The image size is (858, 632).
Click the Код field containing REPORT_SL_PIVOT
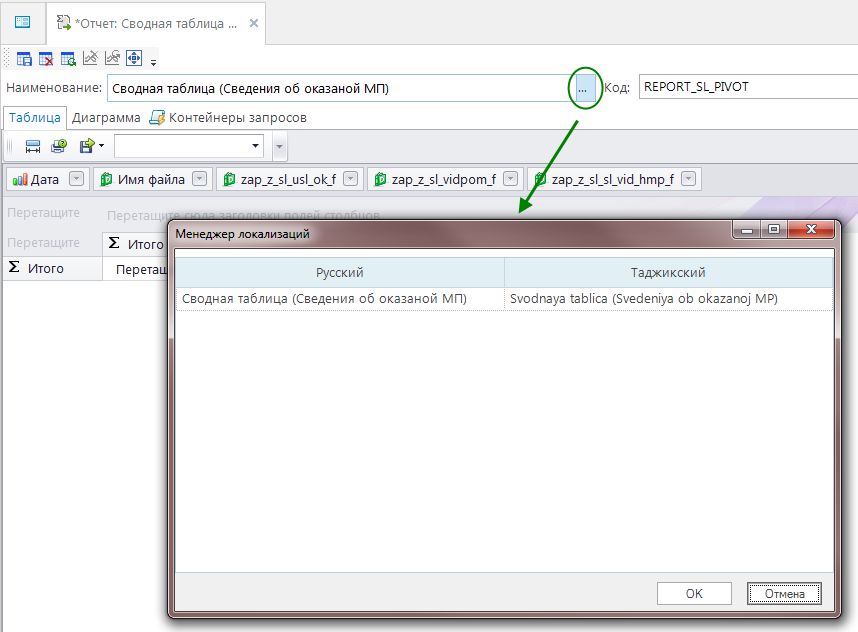tap(745, 87)
